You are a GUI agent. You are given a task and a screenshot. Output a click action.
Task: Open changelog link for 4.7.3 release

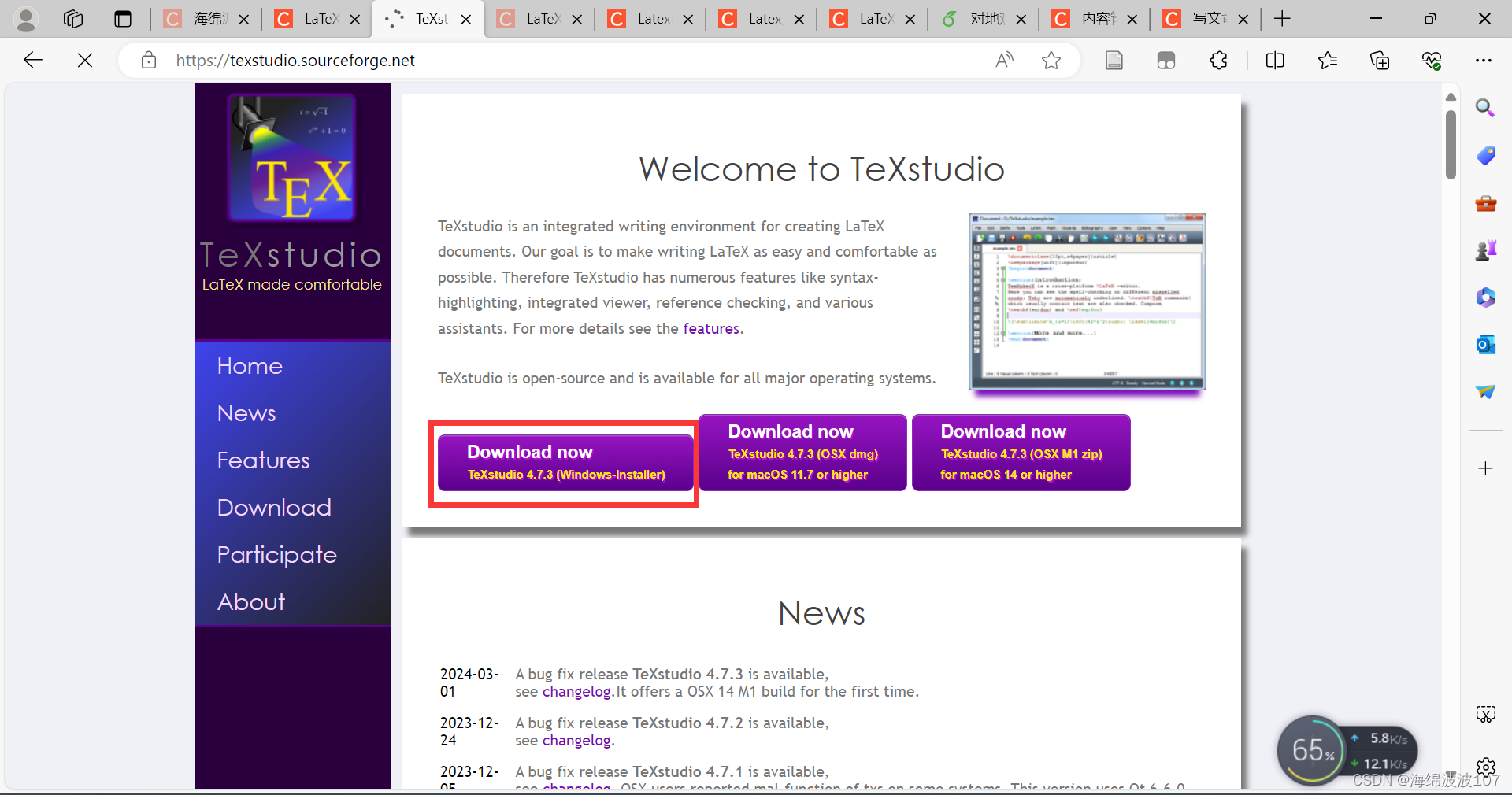tap(576, 692)
